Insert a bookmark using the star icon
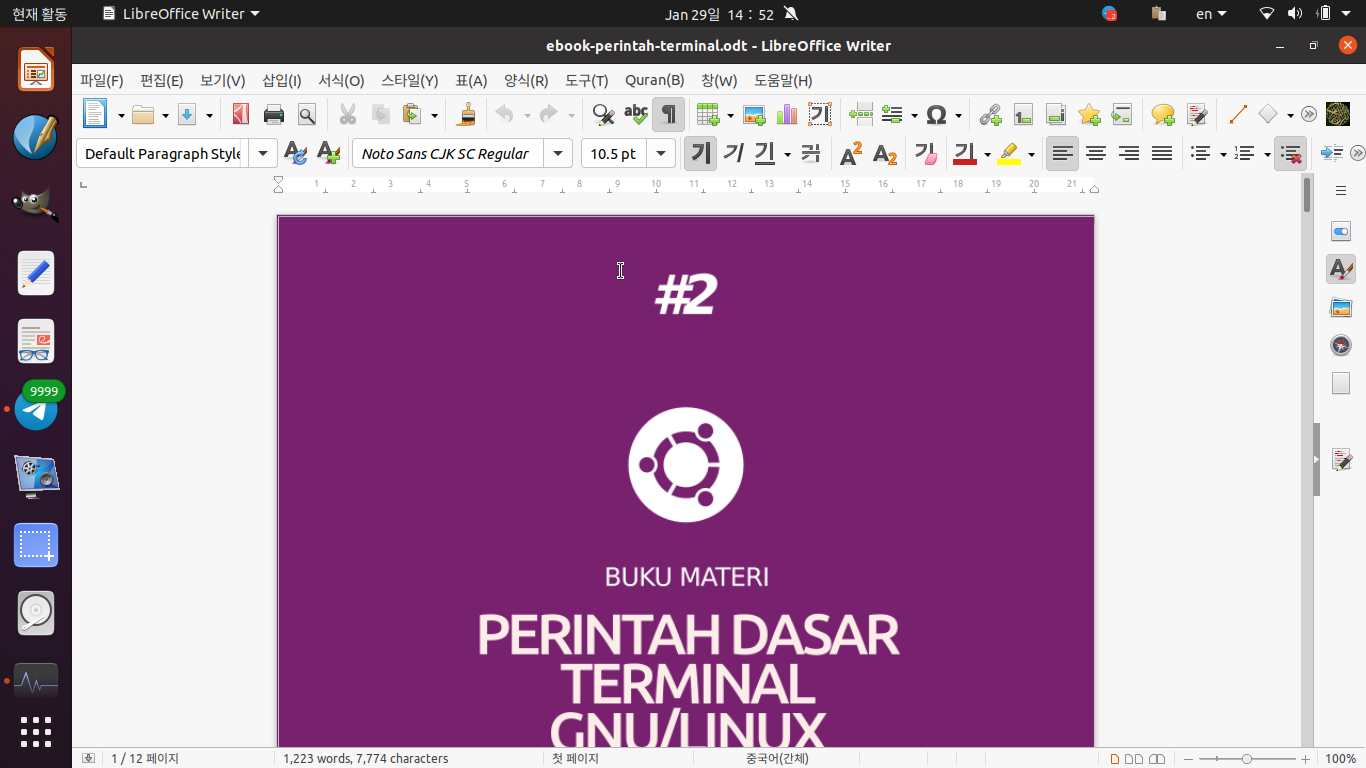 pos(1089,114)
